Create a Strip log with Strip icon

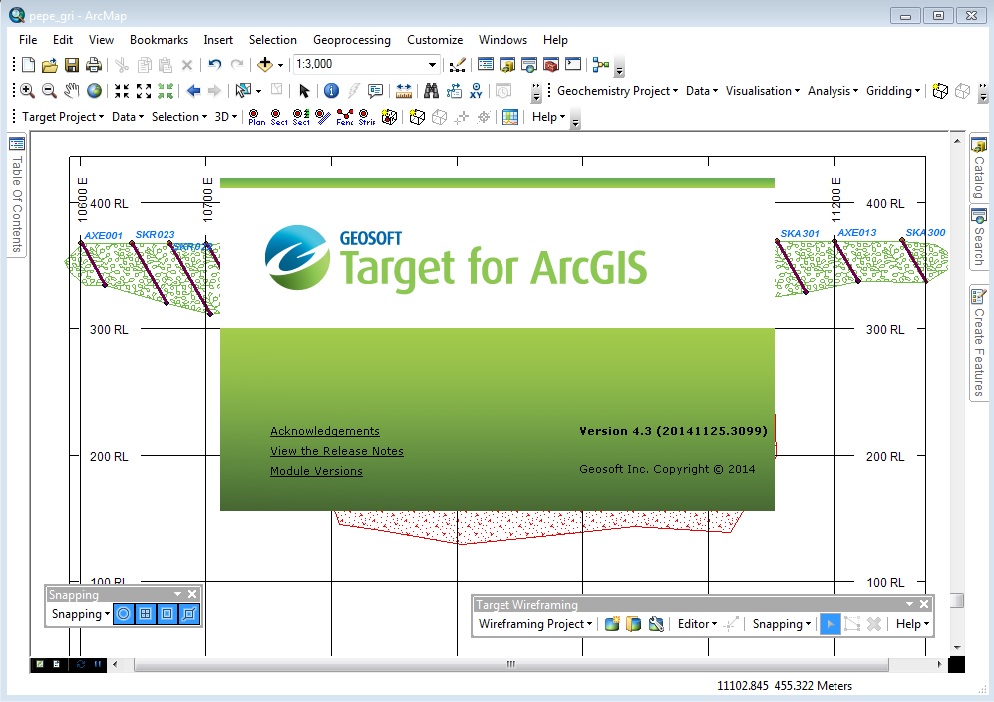click(x=367, y=117)
